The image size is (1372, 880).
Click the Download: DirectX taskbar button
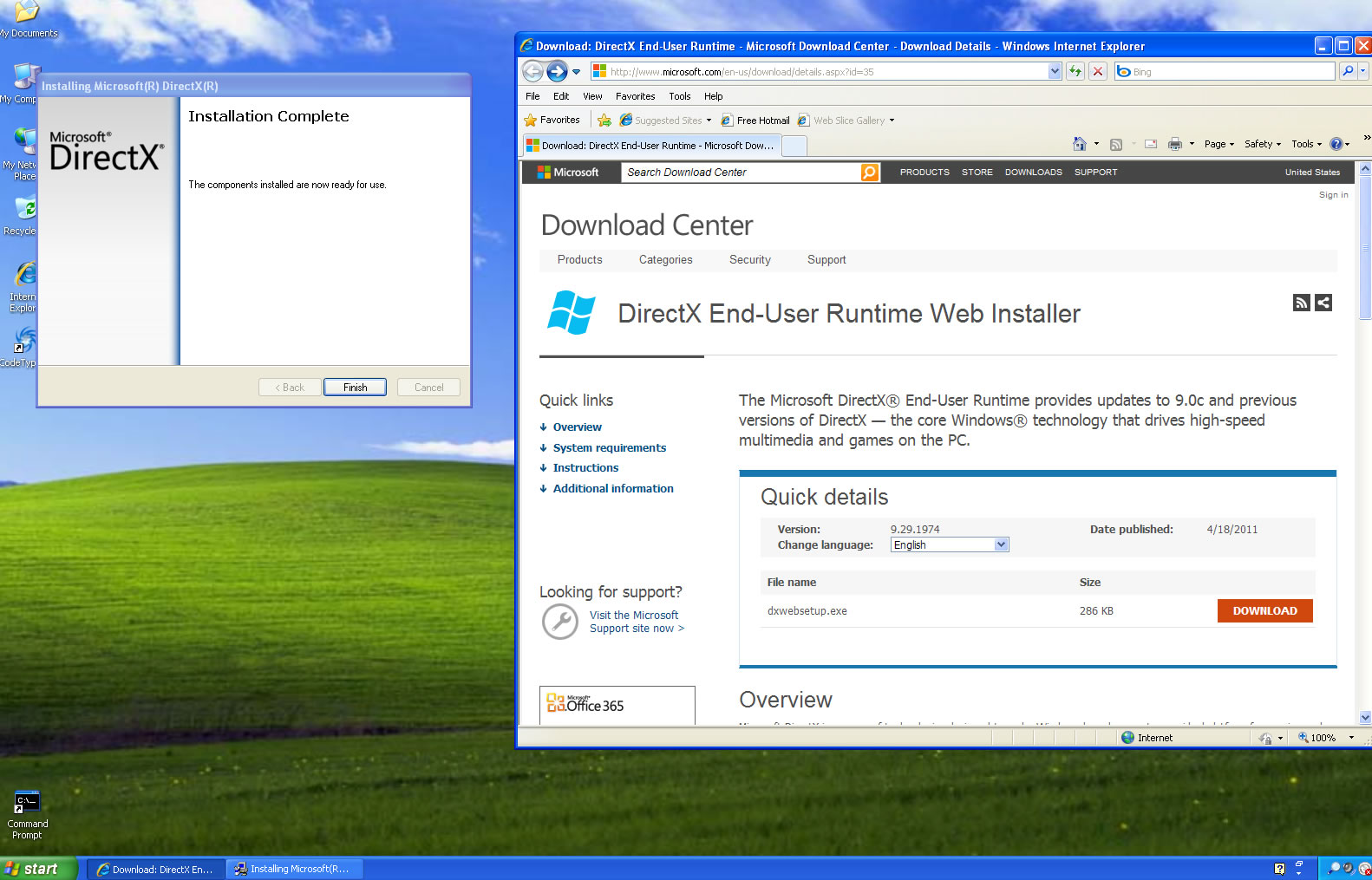[156, 869]
